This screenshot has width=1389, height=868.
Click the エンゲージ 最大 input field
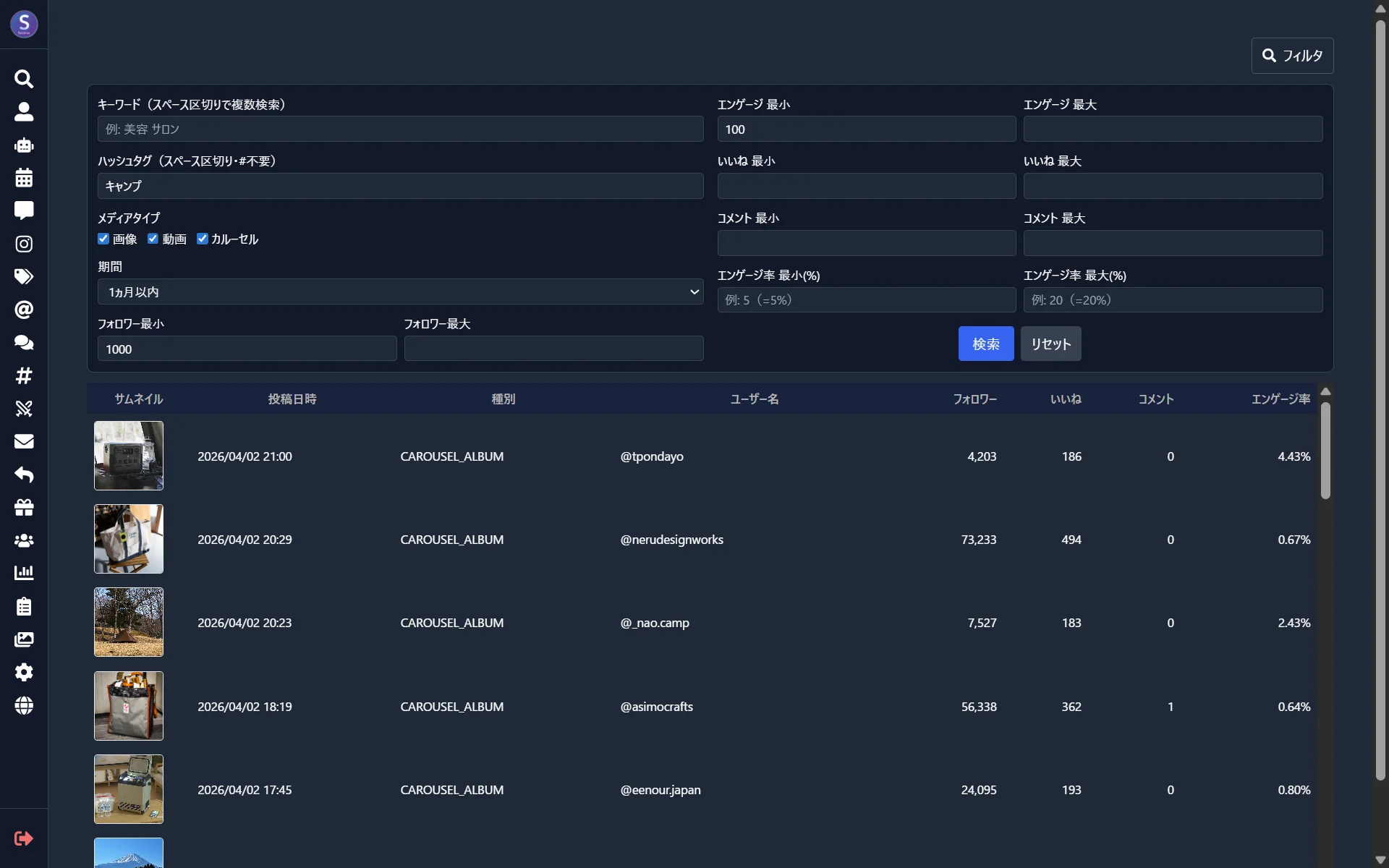(1173, 129)
